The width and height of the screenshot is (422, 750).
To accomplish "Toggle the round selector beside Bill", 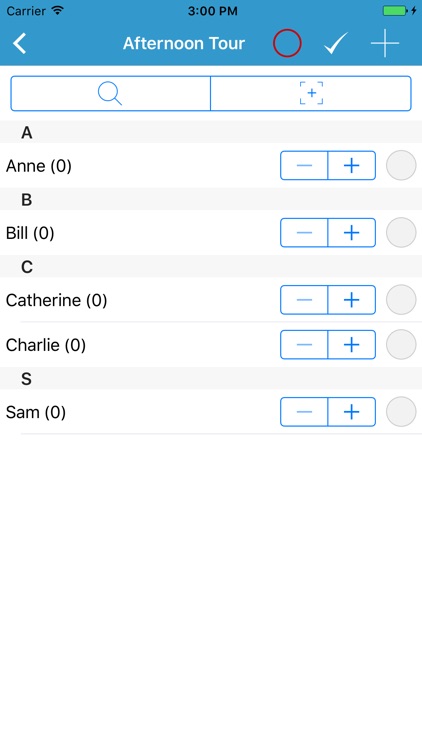I will tap(401, 232).
